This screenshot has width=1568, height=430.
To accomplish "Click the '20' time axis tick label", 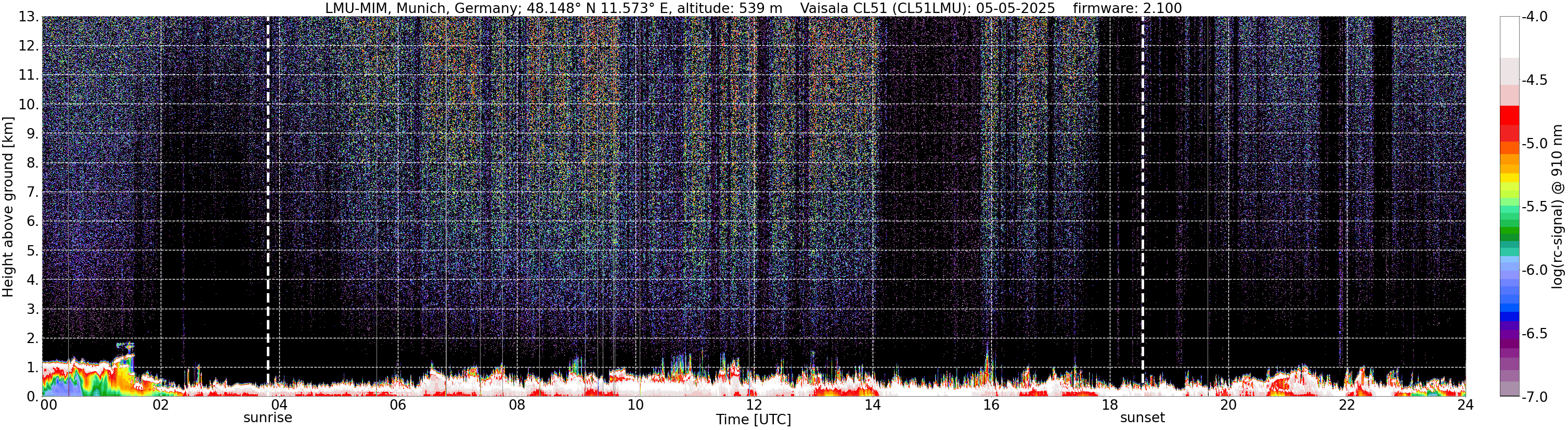I will pyautogui.click(x=1228, y=405).
